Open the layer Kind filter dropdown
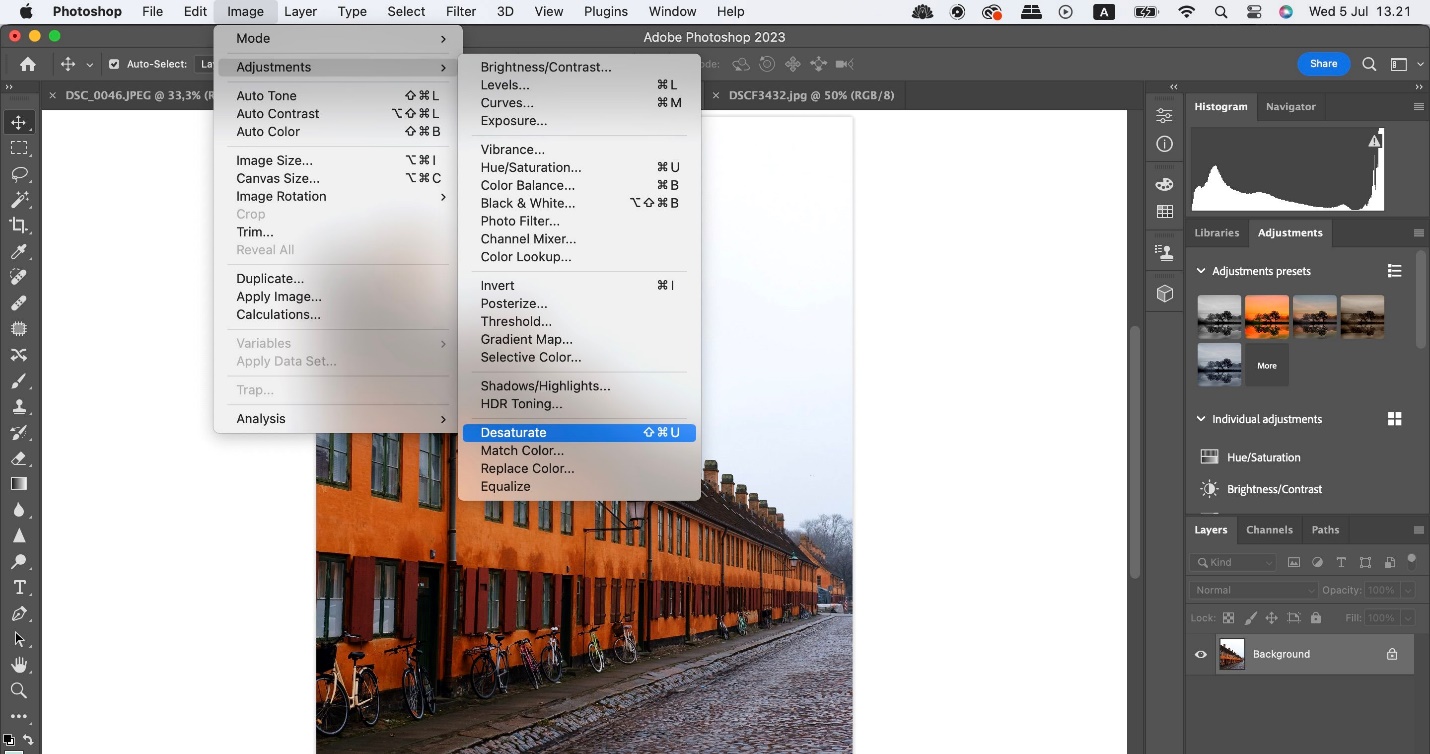This screenshot has height=754, width=1430. pos(1233,563)
